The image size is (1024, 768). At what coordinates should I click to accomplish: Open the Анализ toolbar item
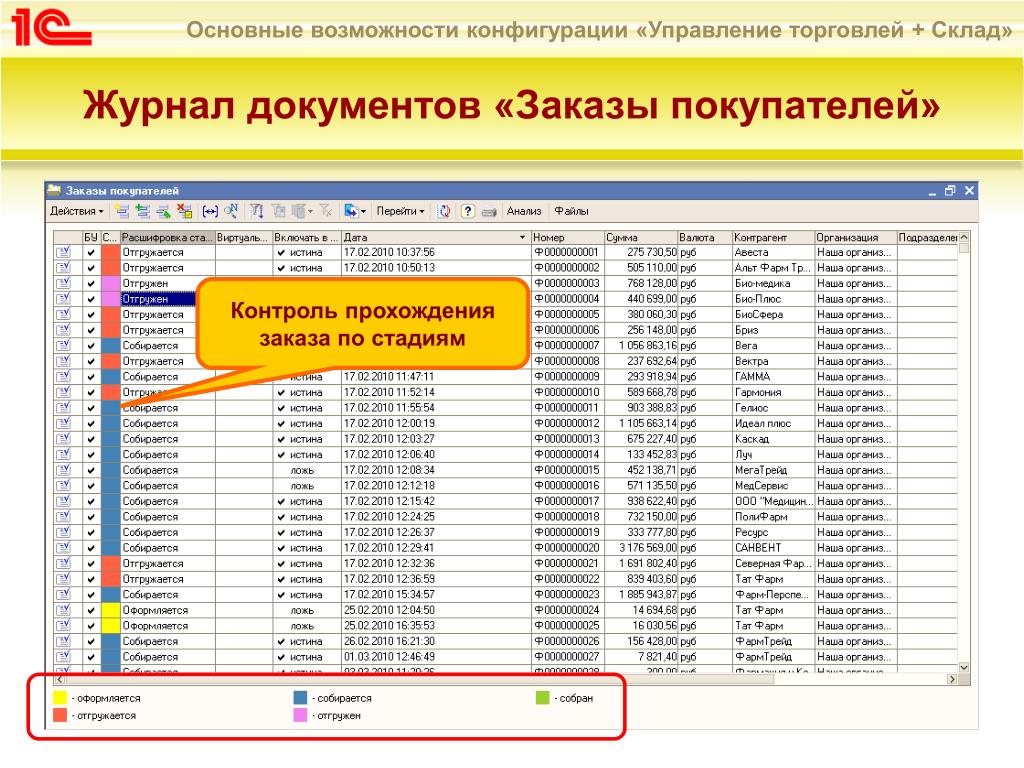click(524, 211)
